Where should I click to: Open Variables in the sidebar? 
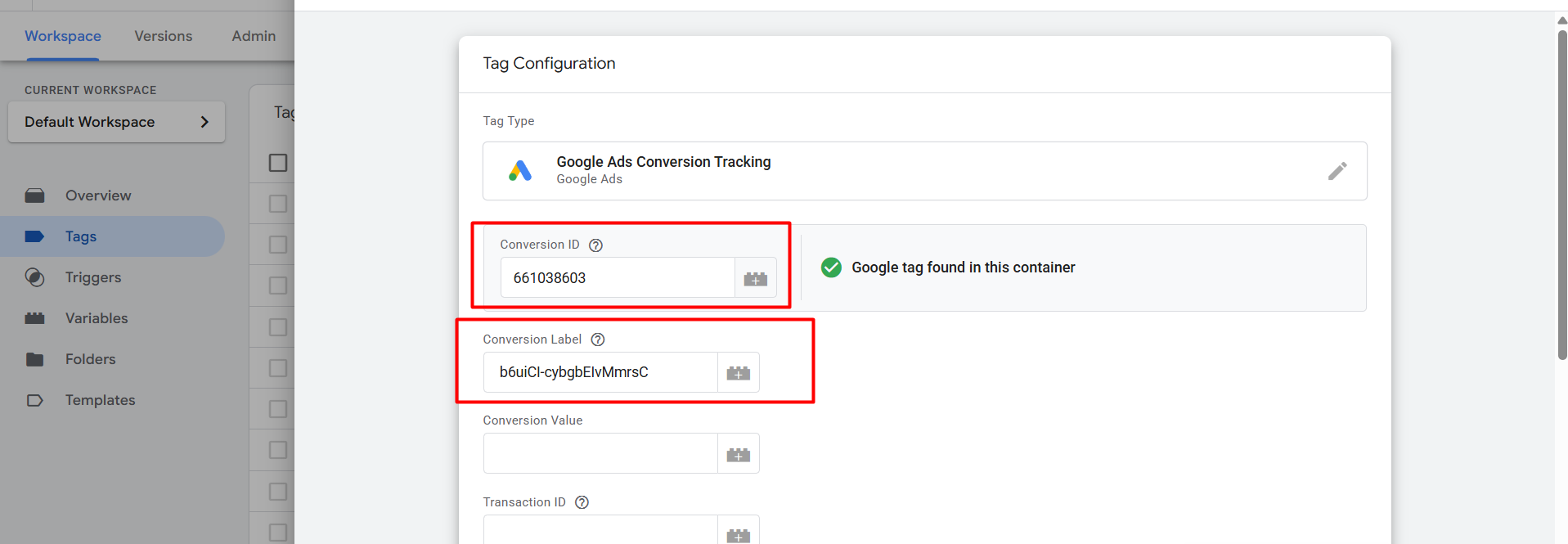97,318
